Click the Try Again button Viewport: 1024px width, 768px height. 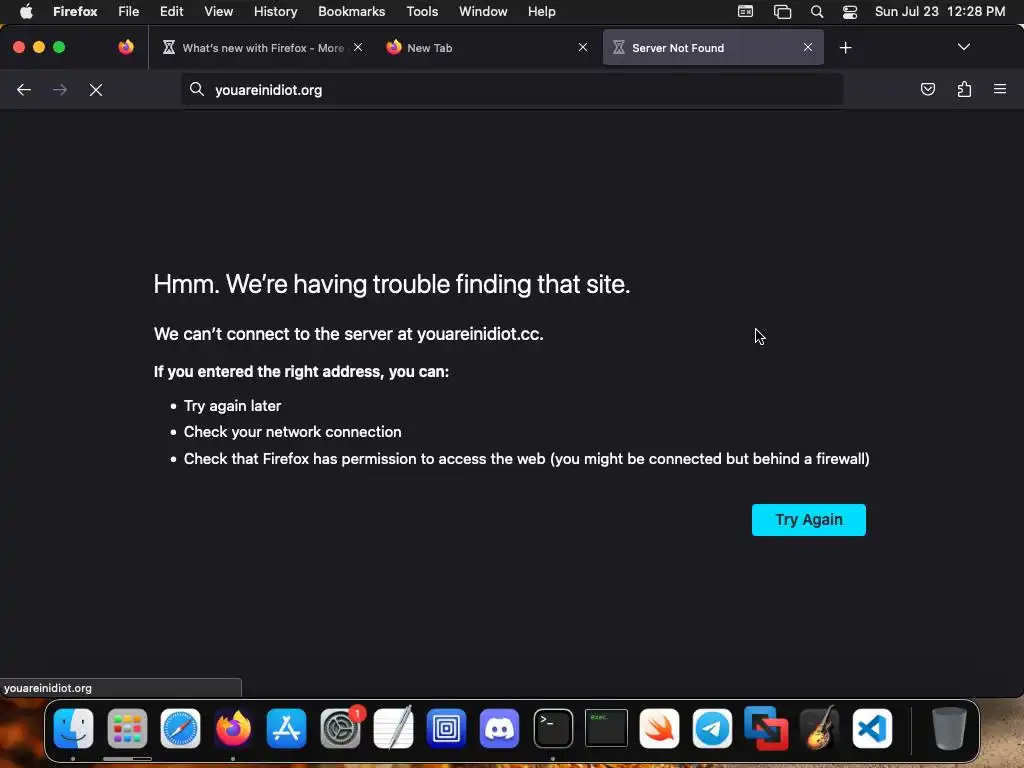[x=808, y=520]
